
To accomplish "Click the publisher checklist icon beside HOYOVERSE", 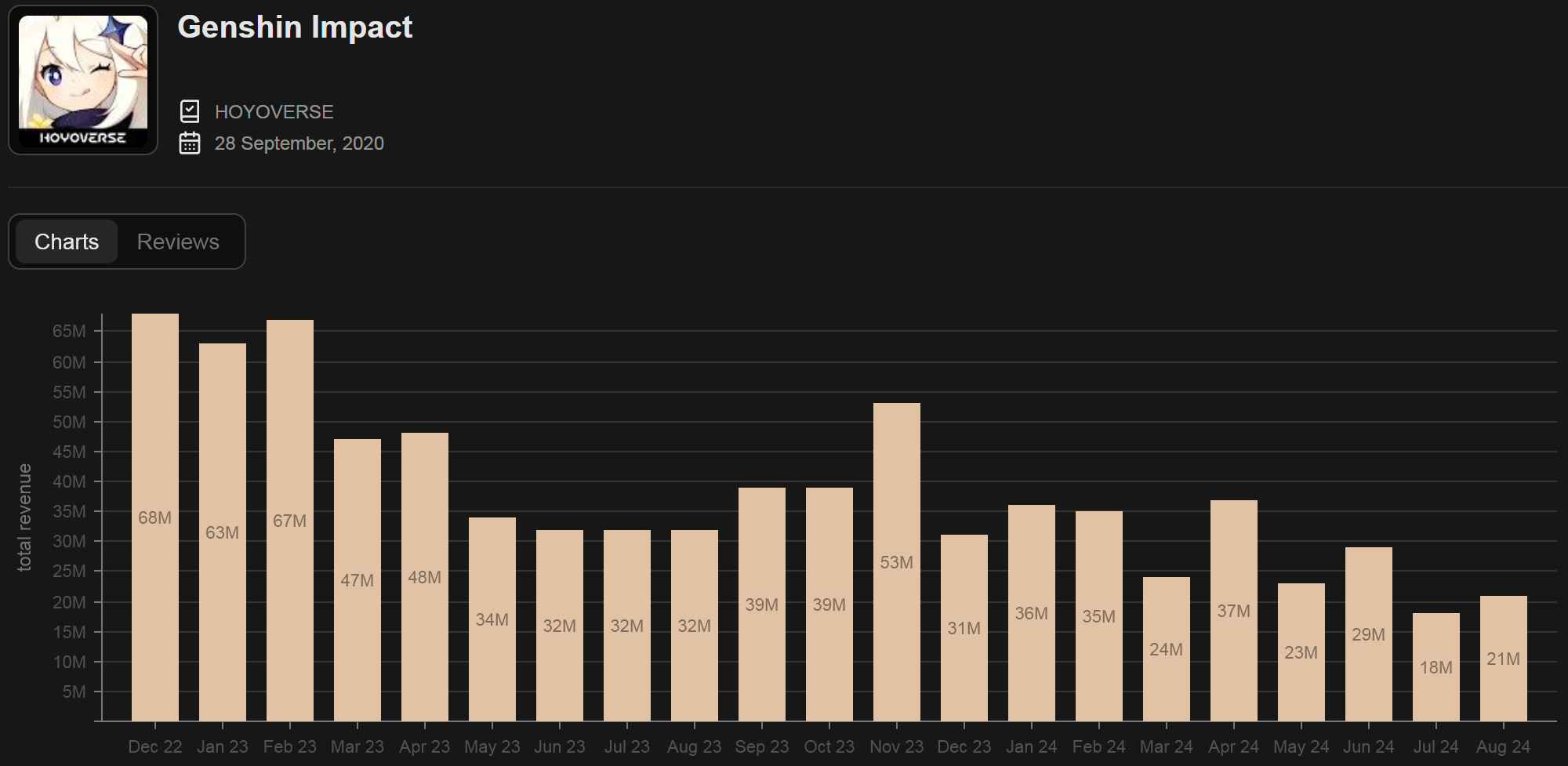I will [x=190, y=111].
